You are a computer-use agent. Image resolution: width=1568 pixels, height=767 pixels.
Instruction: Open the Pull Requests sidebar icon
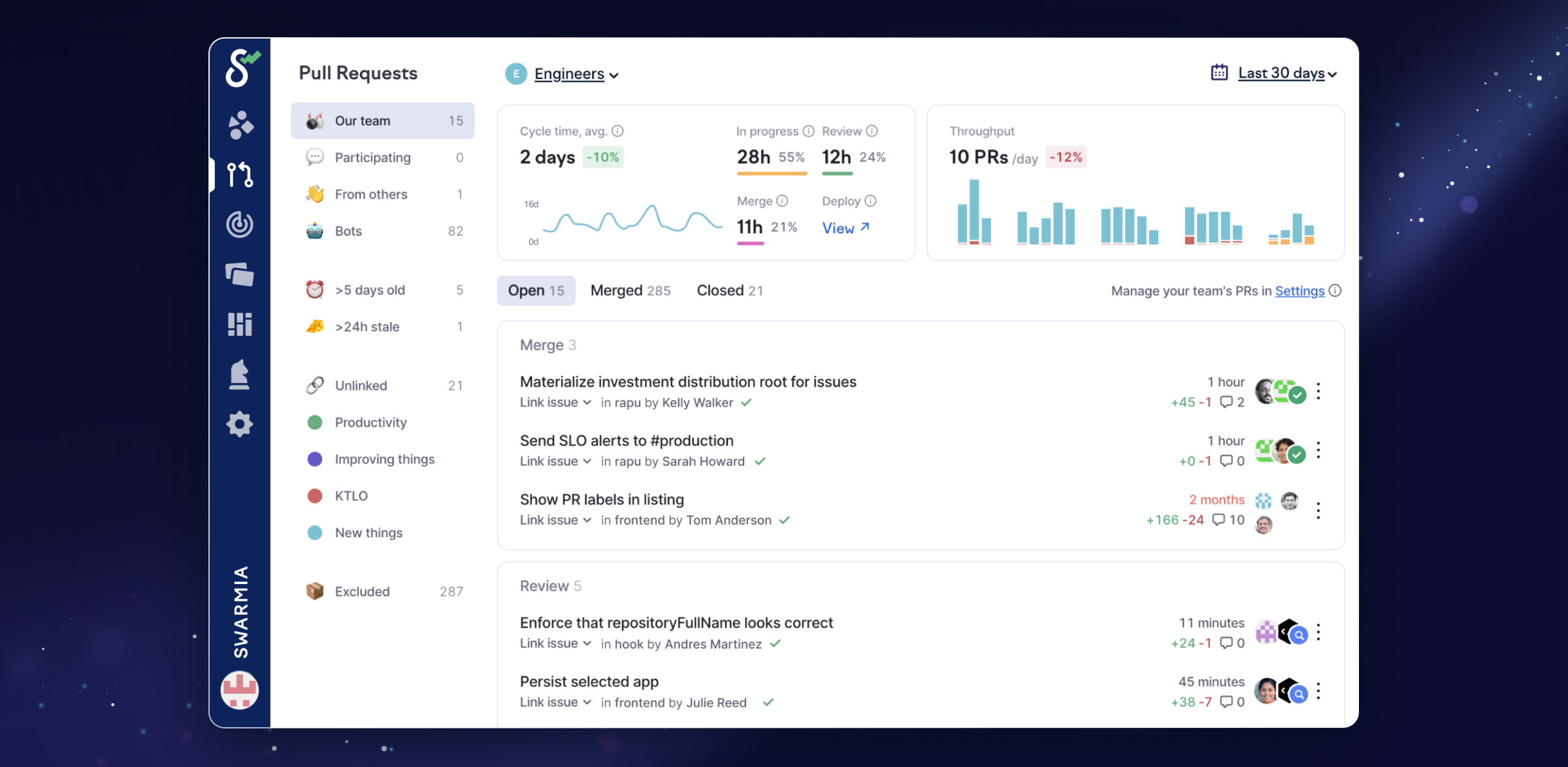point(240,174)
